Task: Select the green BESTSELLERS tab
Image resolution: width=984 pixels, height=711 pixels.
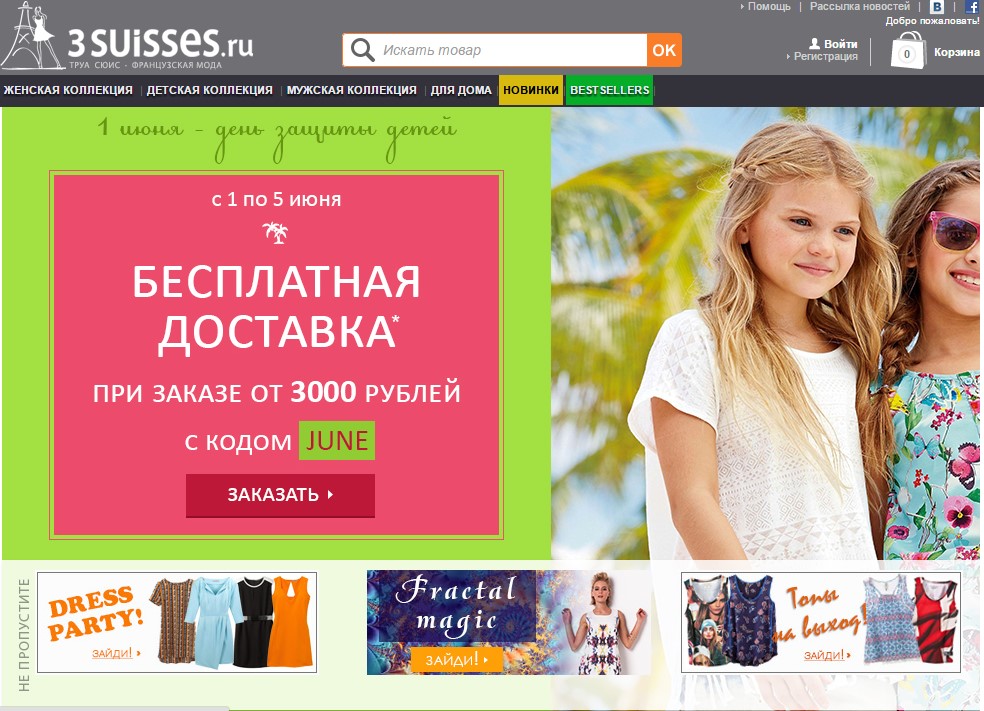Action: point(609,90)
